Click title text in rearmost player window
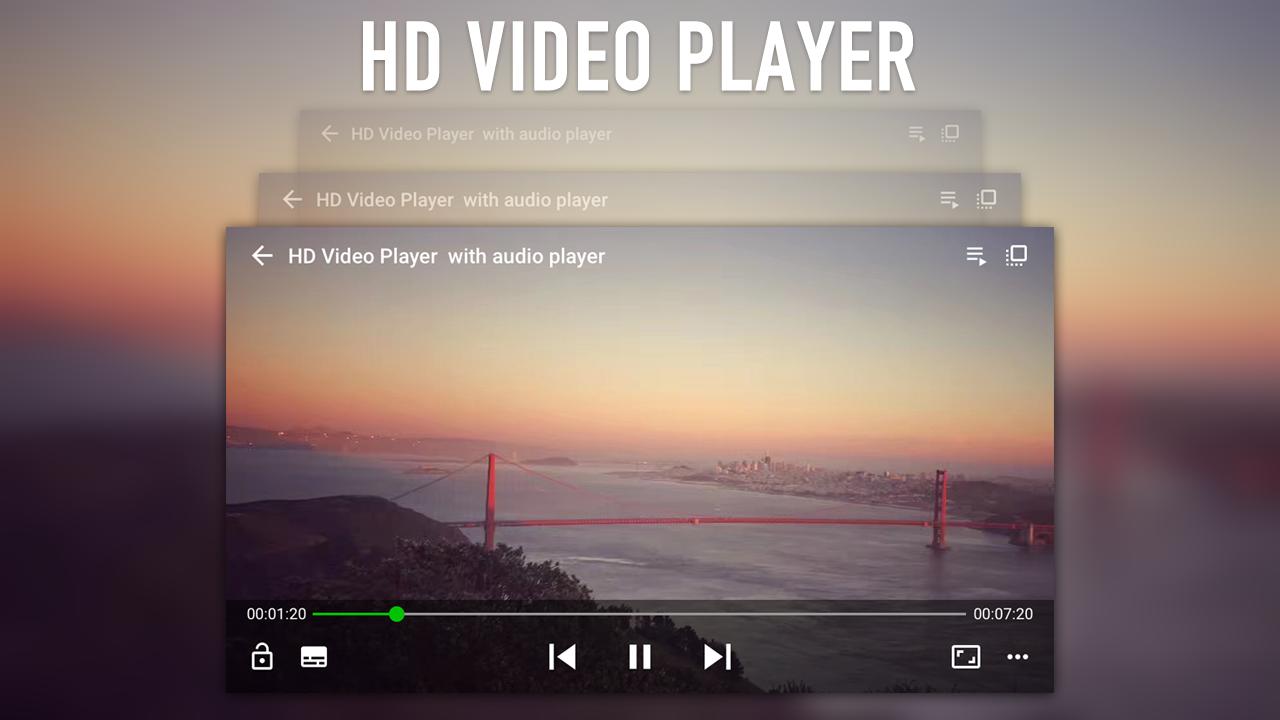 [x=481, y=134]
